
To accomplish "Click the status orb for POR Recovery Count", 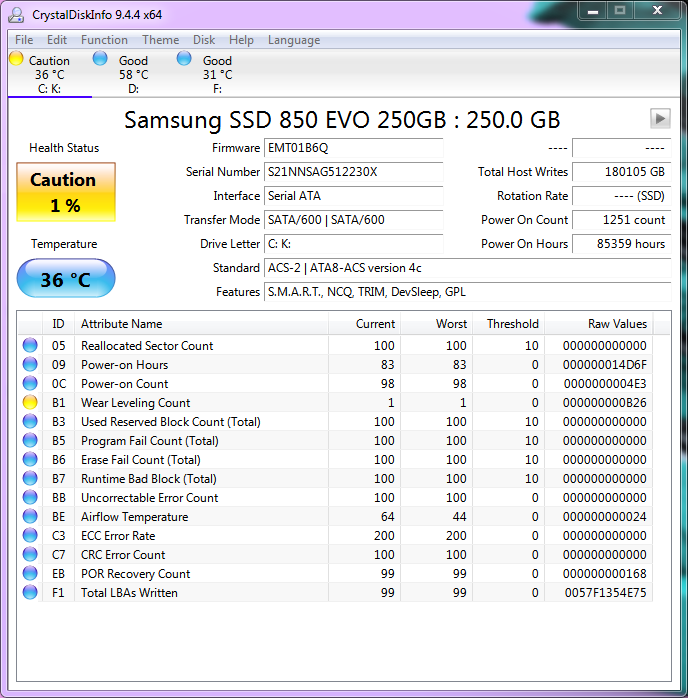I will [x=30, y=573].
